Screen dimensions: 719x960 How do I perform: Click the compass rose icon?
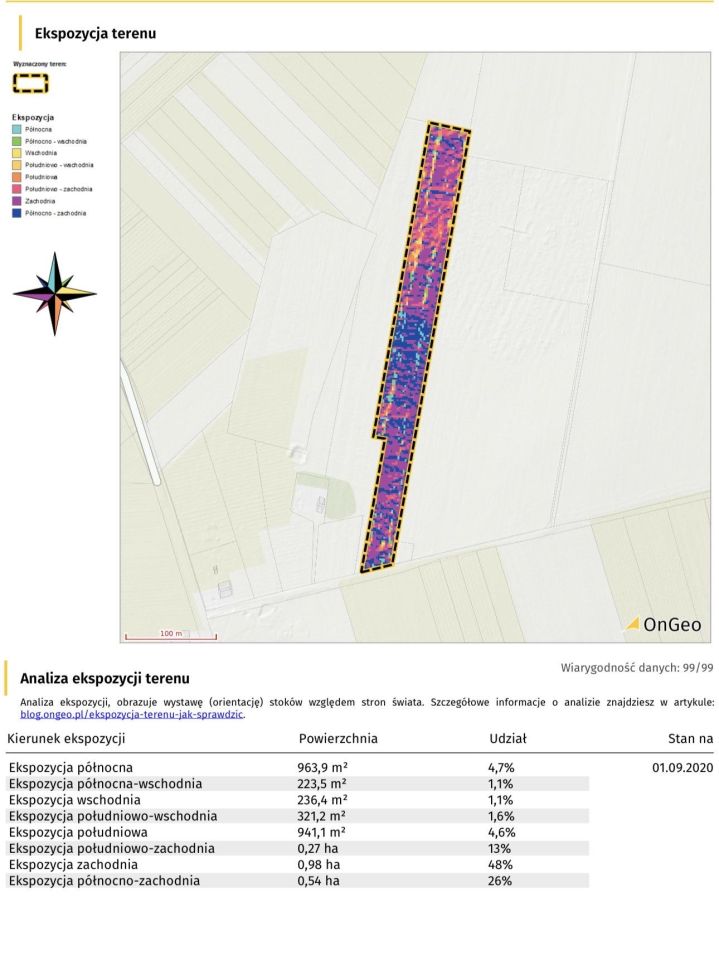(55, 293)
